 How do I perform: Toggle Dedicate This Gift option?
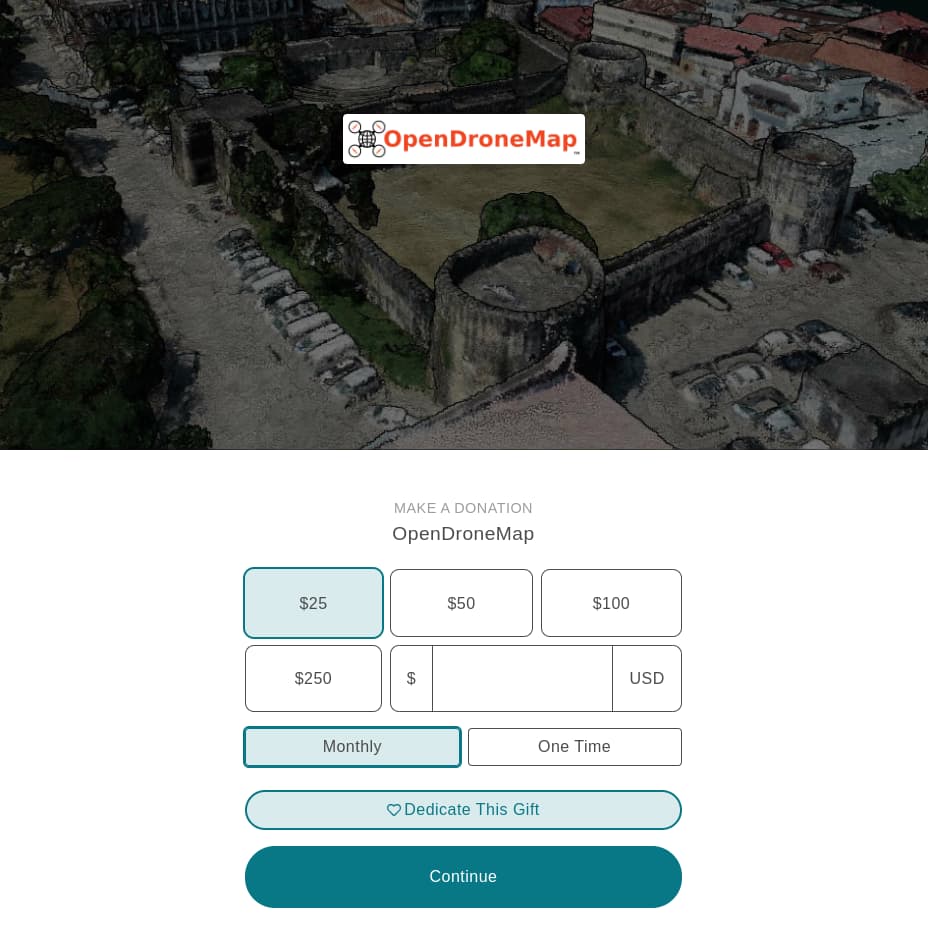463,810
